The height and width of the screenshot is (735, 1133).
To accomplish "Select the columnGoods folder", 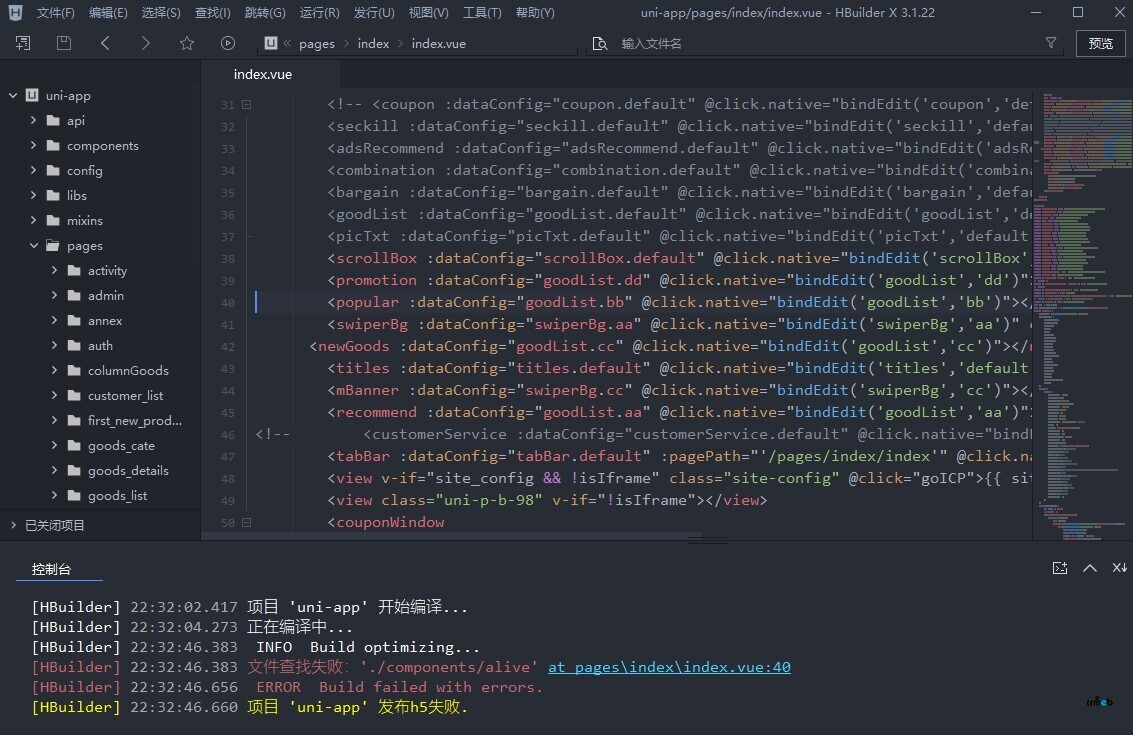I will click(128, 371).
